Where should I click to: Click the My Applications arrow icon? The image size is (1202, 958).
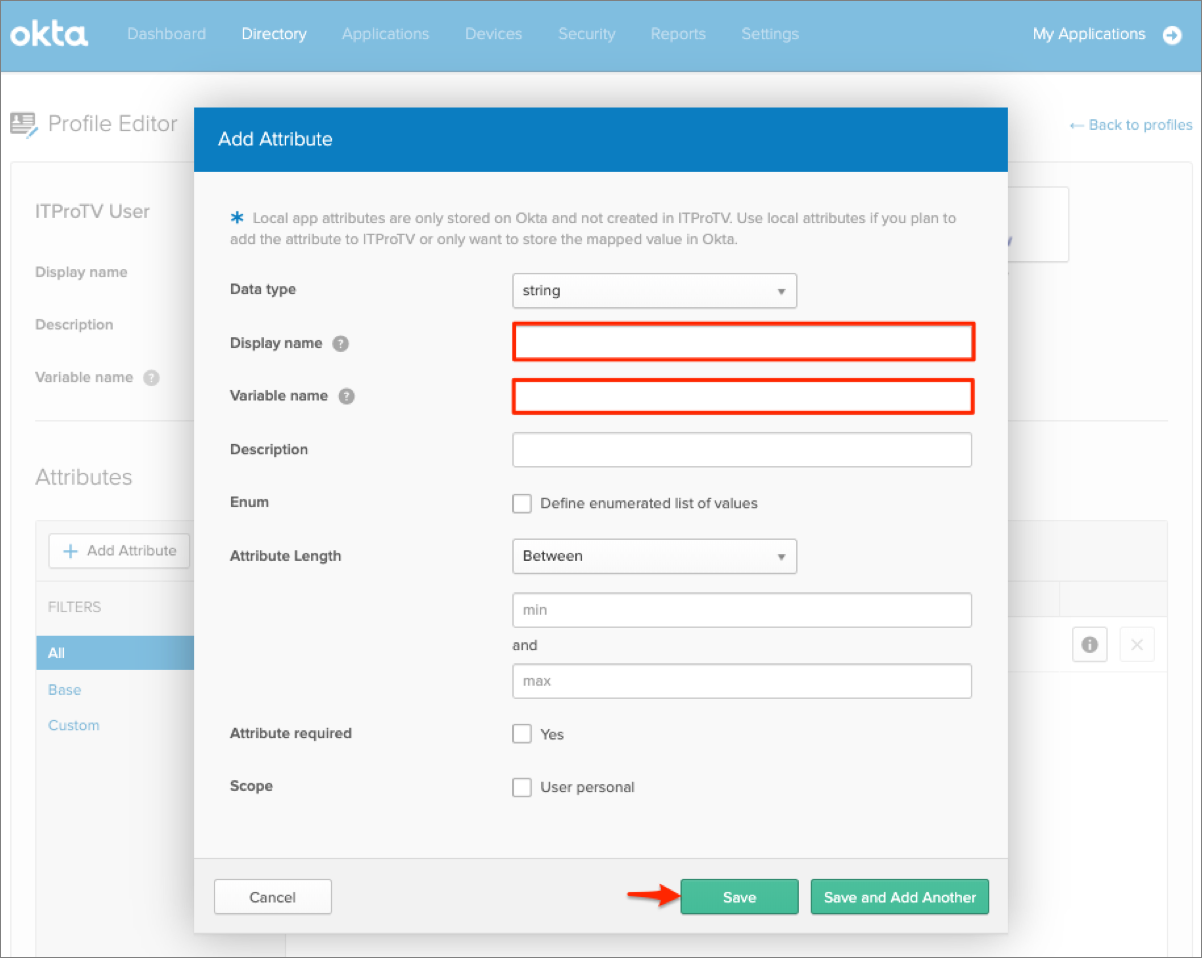click(x=1172, y=35)
